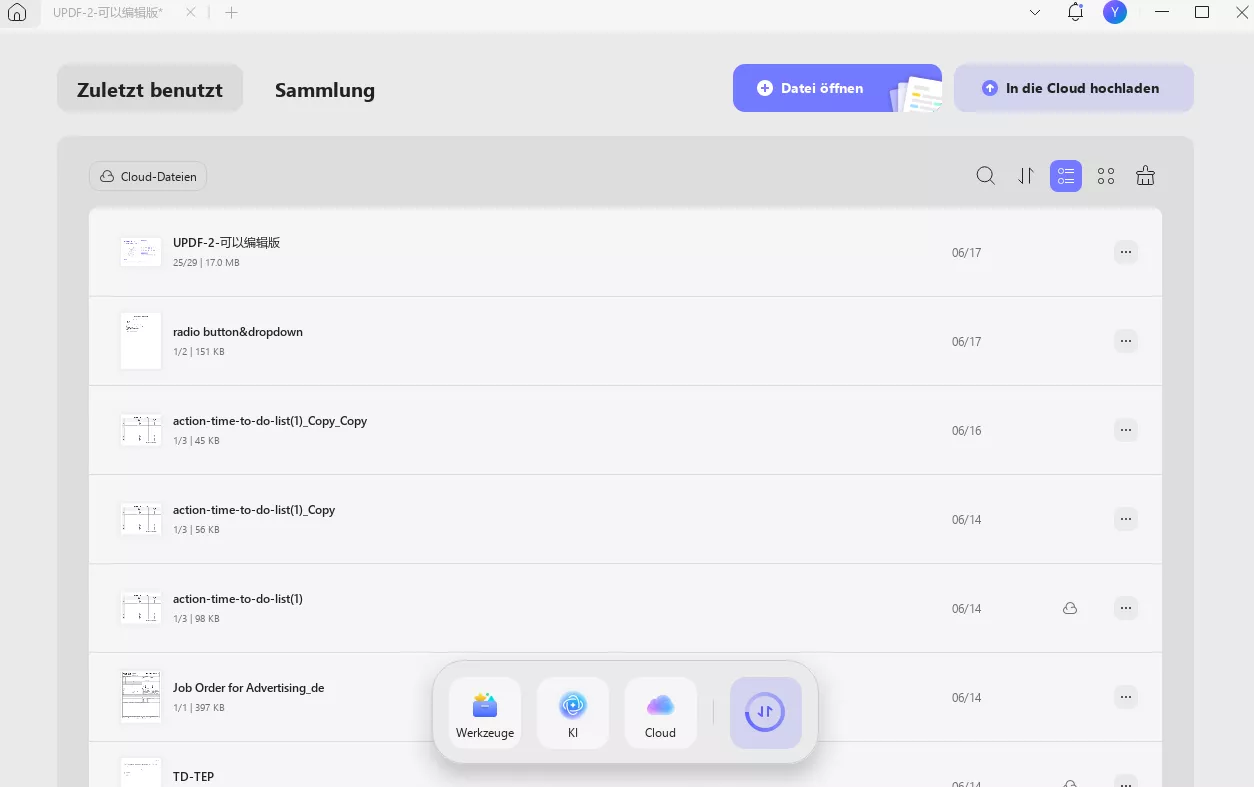The height and width of the screenshot is (787, 1254).
Task: Click the 1/2 | 151 KB info
Action: pos(199,352)
